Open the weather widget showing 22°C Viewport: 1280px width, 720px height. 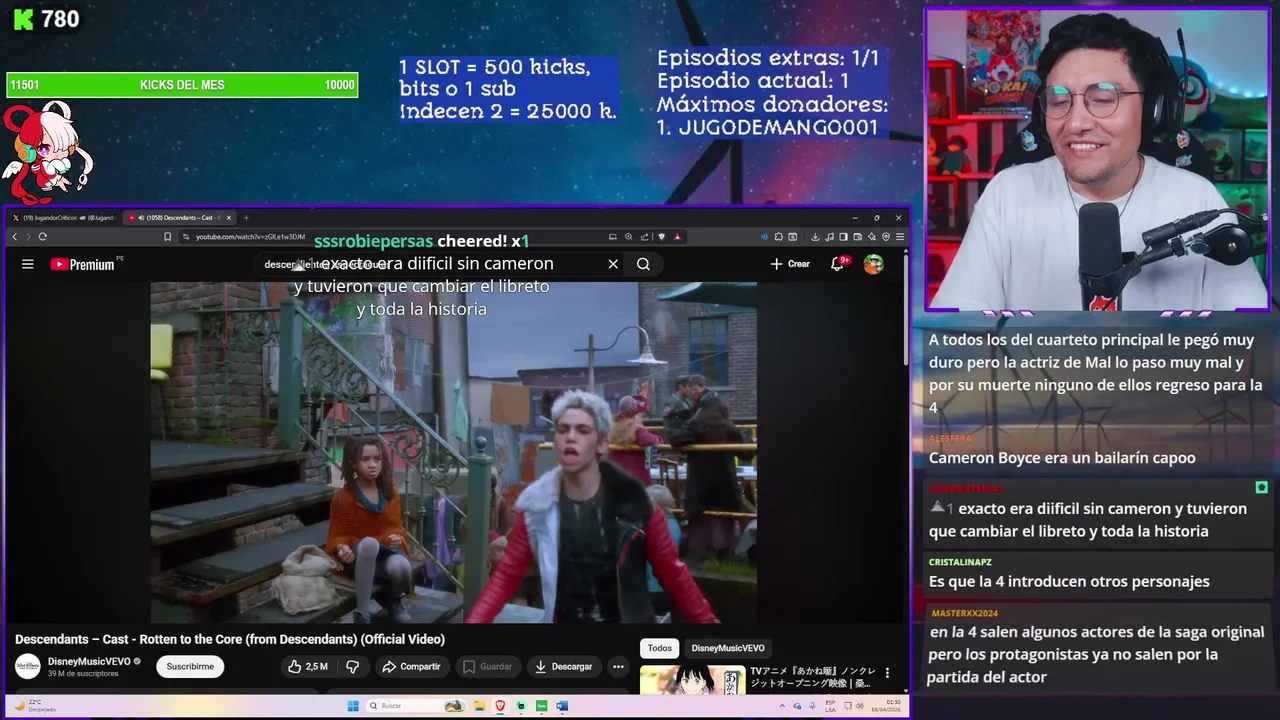tap(35, 706)
